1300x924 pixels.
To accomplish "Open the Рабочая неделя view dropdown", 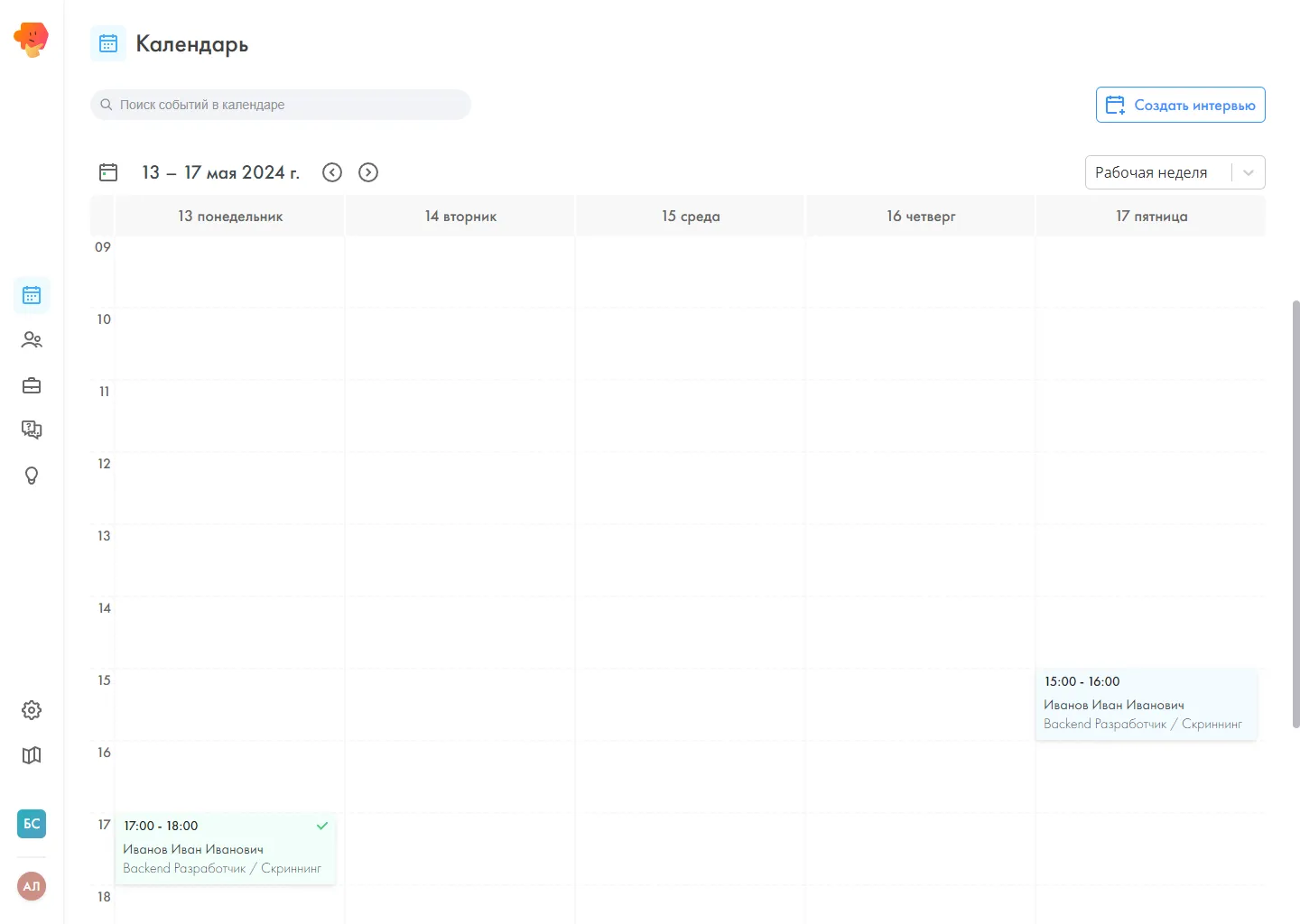I will coord(1175,172).
